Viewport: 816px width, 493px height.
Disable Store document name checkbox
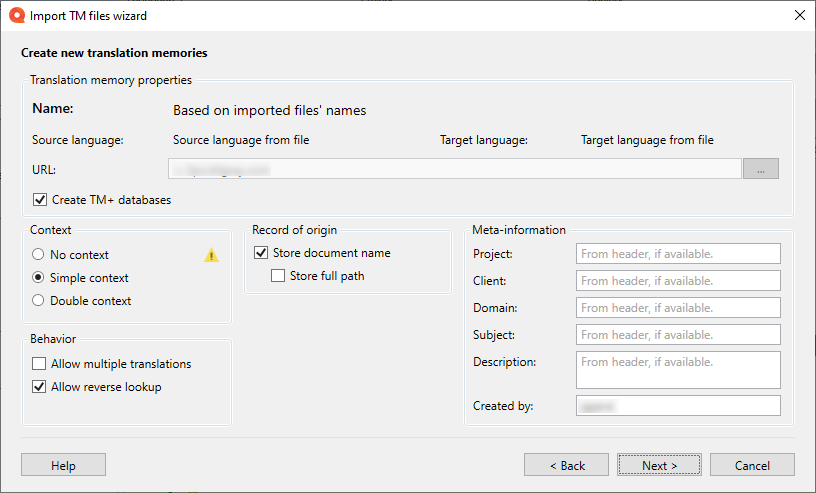pos(262,253)
